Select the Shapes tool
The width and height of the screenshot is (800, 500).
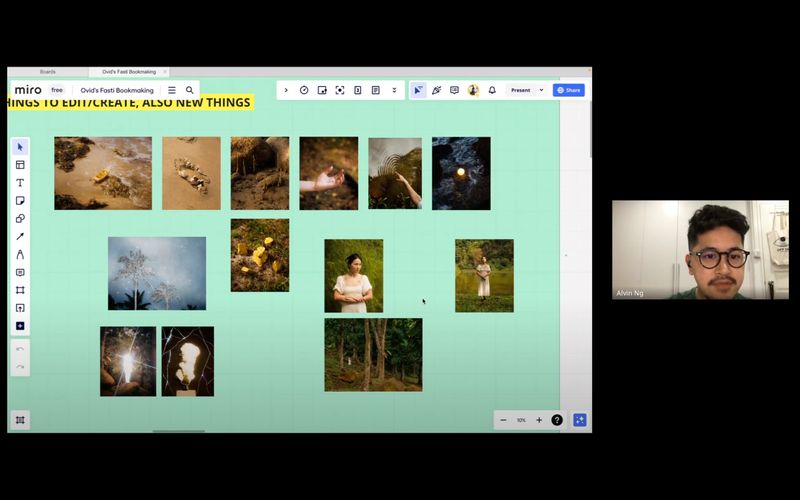click(20, 218)
